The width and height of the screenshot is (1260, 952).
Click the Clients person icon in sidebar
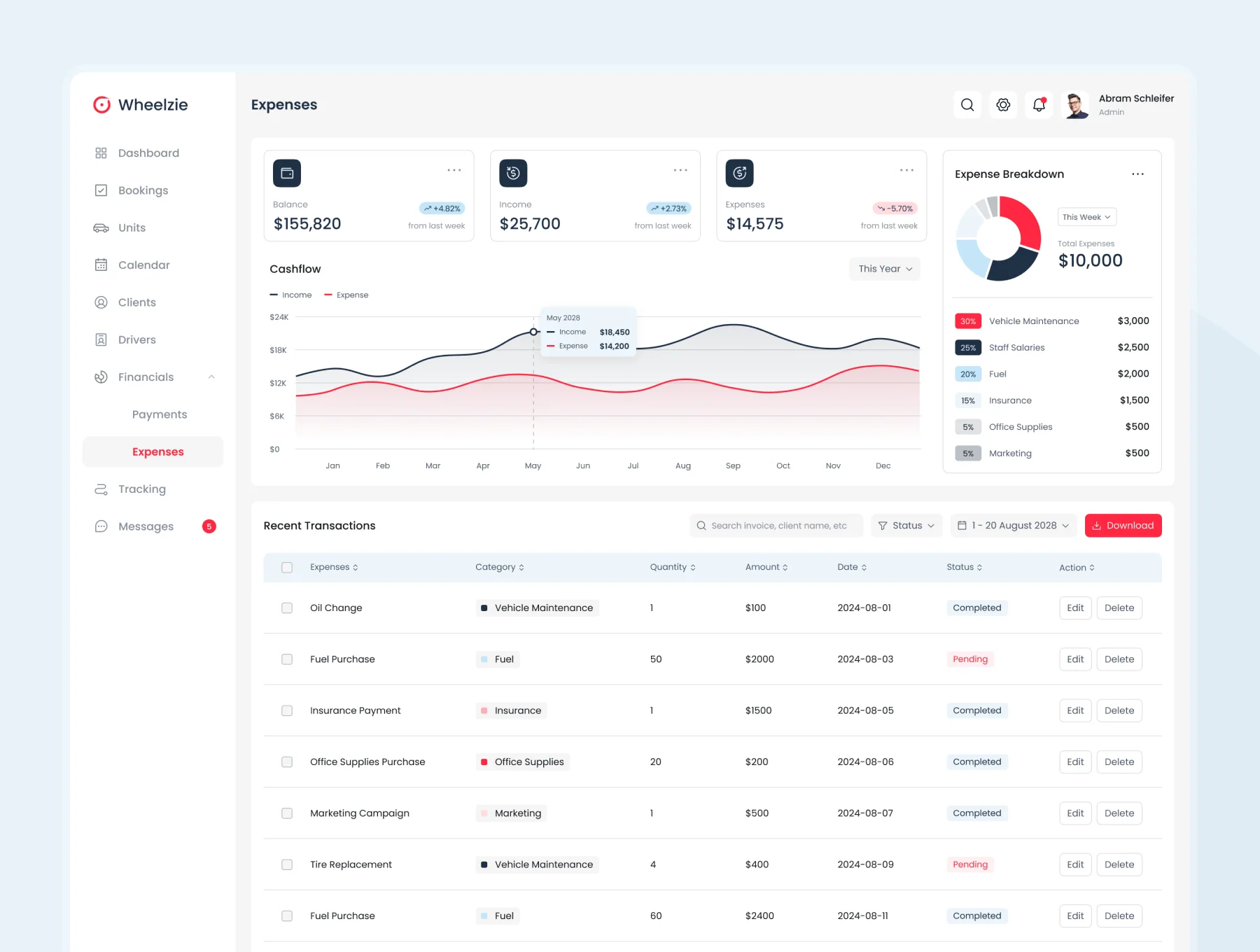pos(101,302)
